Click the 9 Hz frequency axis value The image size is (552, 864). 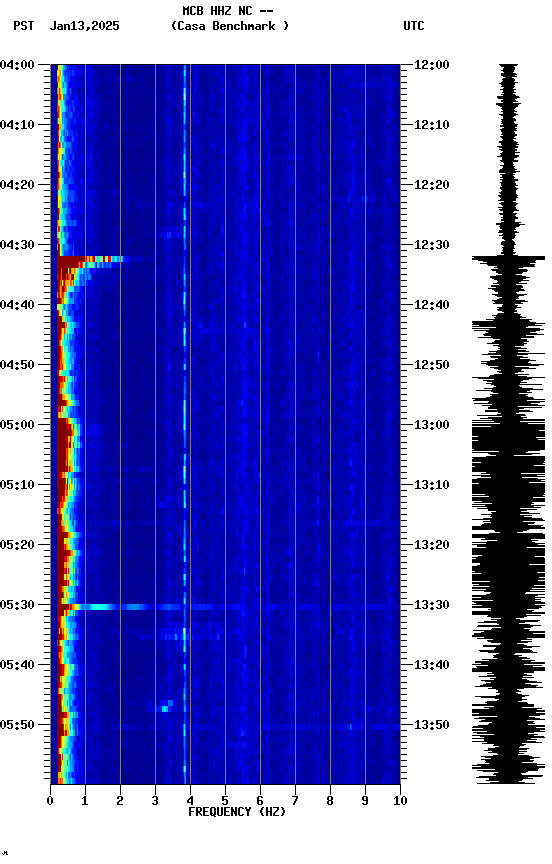point(365,801)
